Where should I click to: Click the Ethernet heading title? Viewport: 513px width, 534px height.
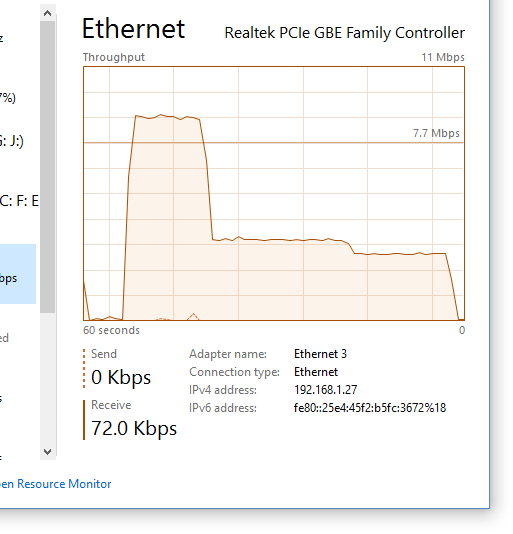(x=134, y=29)
